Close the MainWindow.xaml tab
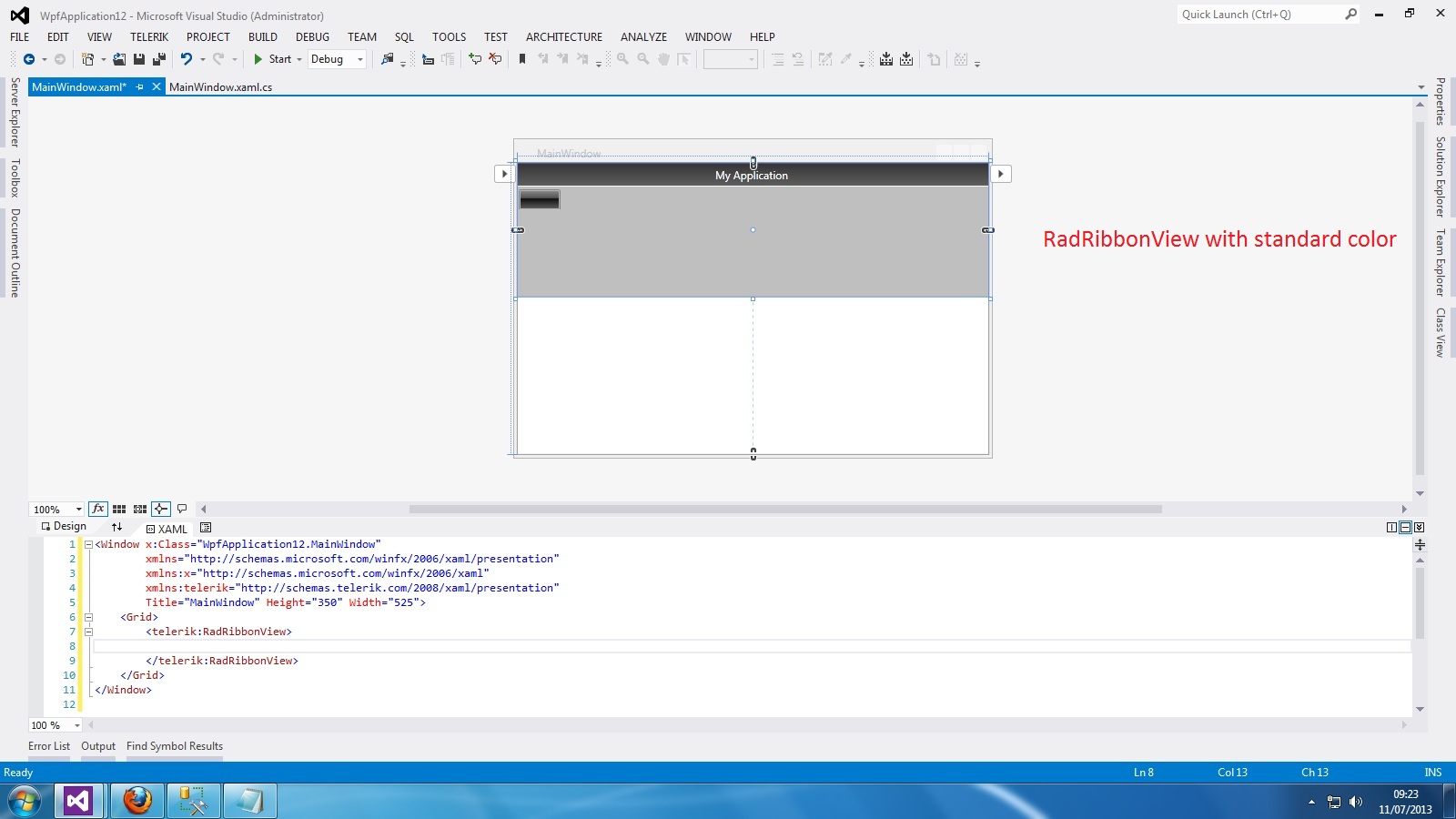 point(157,87)
